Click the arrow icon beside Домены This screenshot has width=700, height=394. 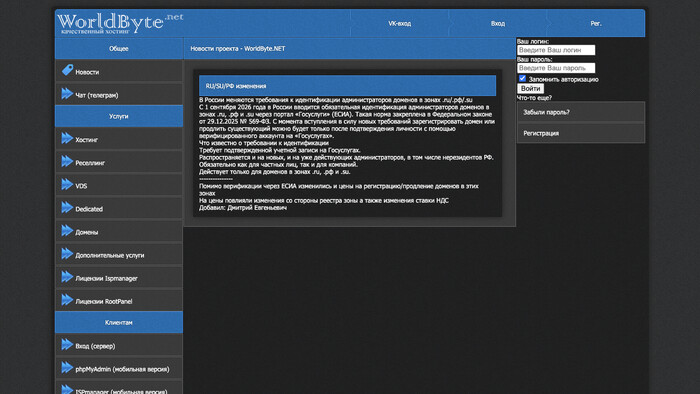[67, 231]
